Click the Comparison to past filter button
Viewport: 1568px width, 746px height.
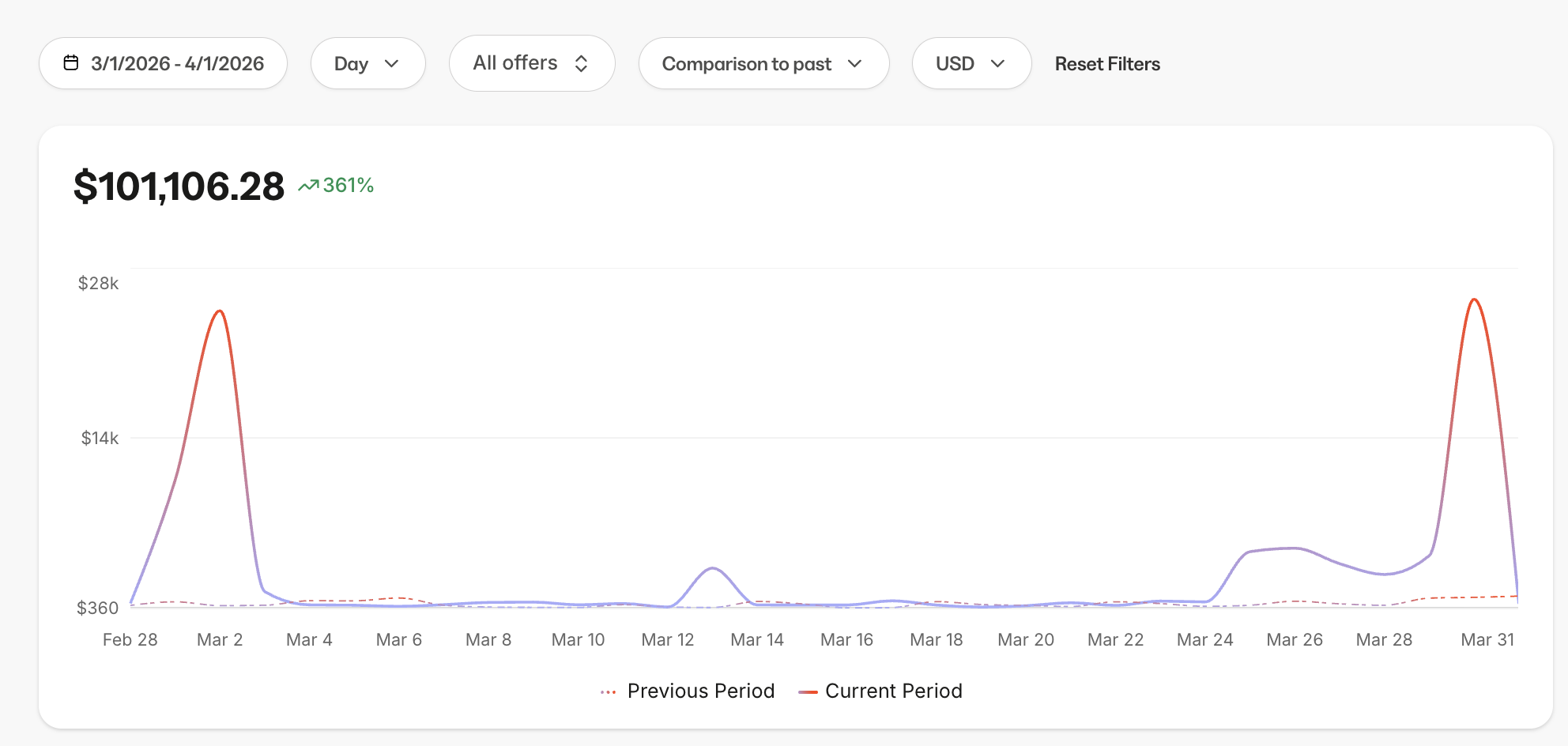763,63
